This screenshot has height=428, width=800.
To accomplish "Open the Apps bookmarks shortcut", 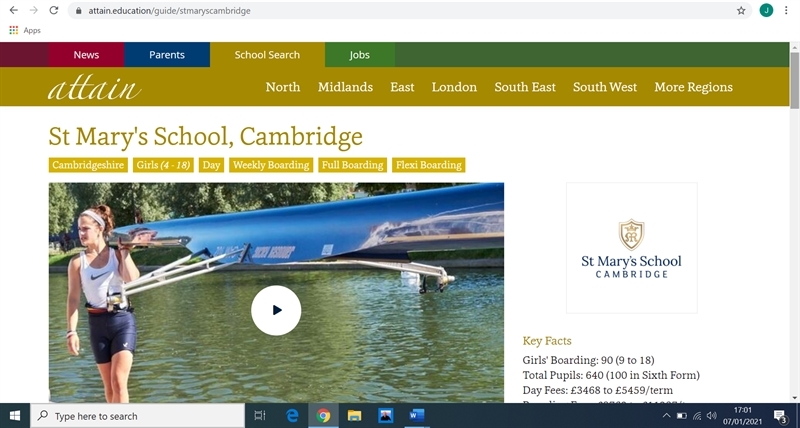I will 25,31.
